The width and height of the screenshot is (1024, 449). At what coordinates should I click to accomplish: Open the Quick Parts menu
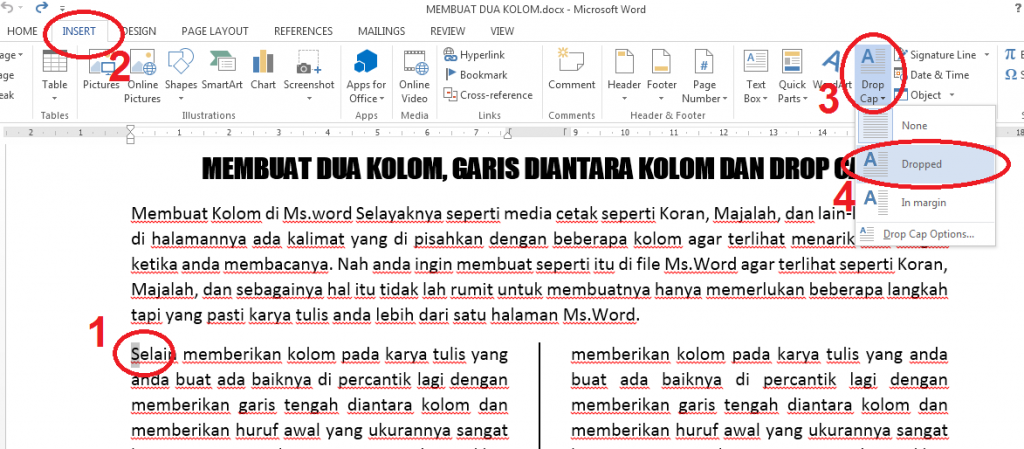[792, 77]
